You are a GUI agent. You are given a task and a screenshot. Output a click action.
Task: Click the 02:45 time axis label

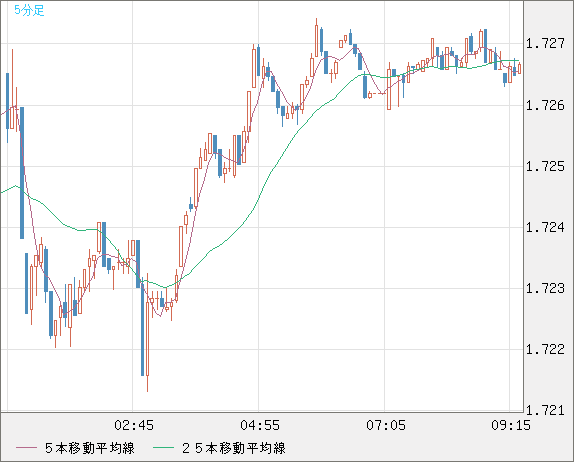coord(134,425)
